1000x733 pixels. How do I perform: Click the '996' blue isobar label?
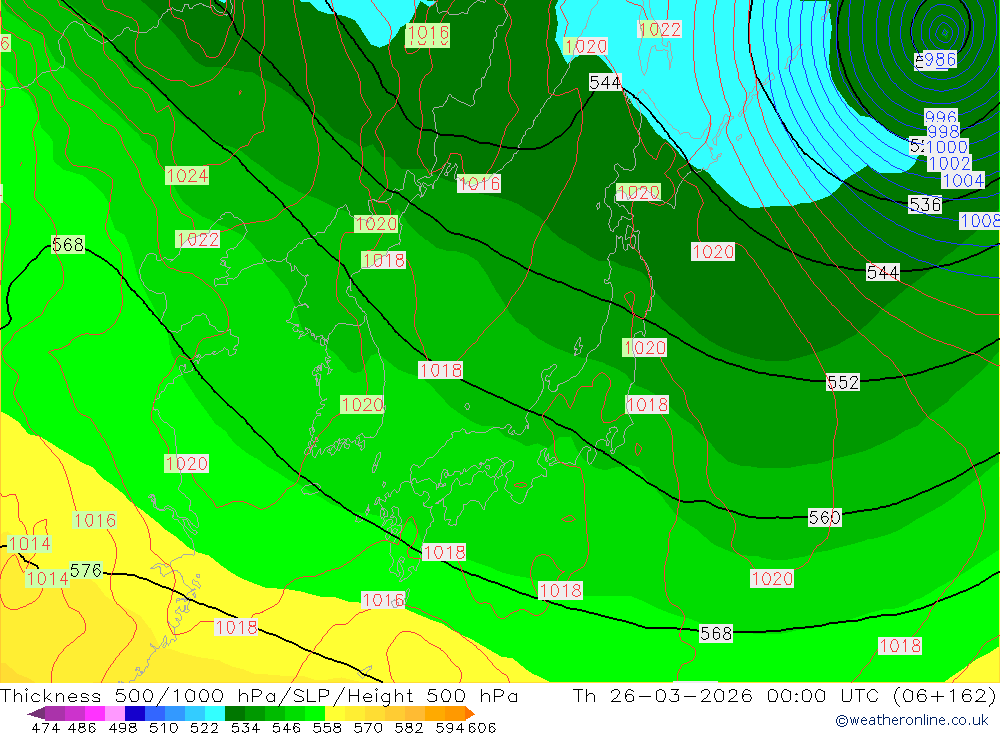tap(941, 117)
